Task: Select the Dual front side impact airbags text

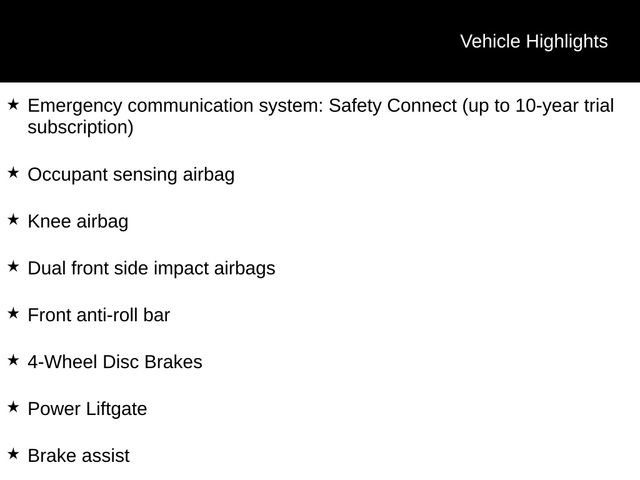Action: [x=151, y=268]
